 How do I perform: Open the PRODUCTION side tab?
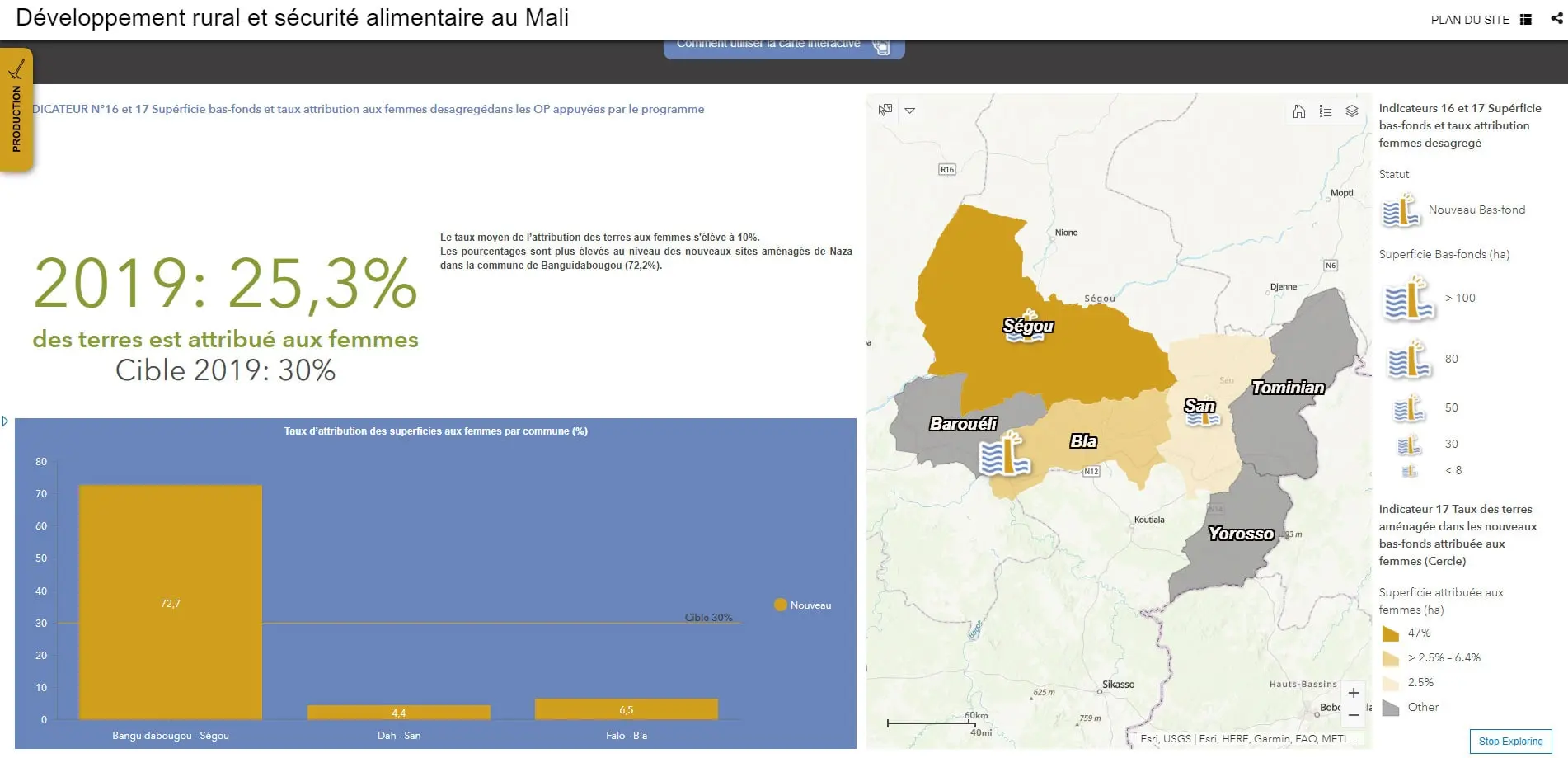click(16, 106)
